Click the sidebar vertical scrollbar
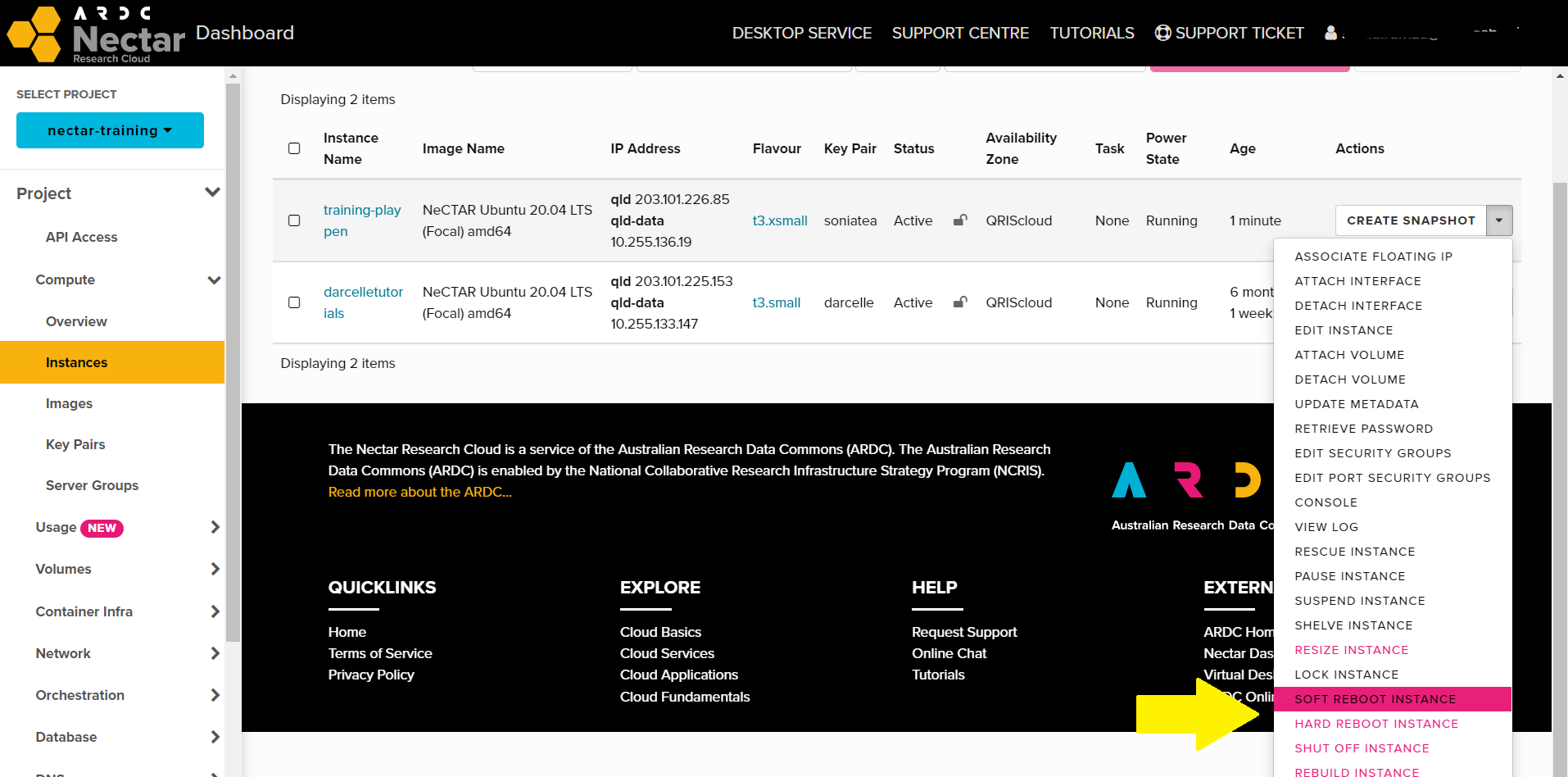 tap(233, 361)
